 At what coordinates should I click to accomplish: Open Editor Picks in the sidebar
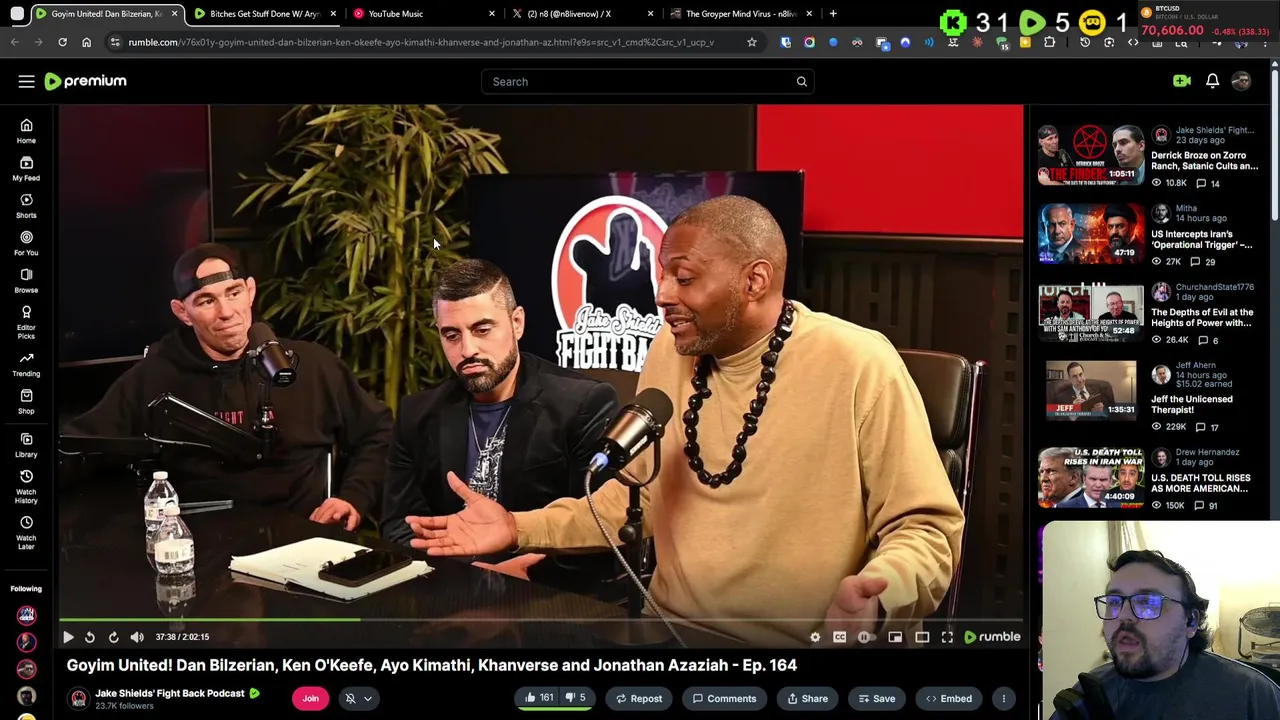coord(26,322)
